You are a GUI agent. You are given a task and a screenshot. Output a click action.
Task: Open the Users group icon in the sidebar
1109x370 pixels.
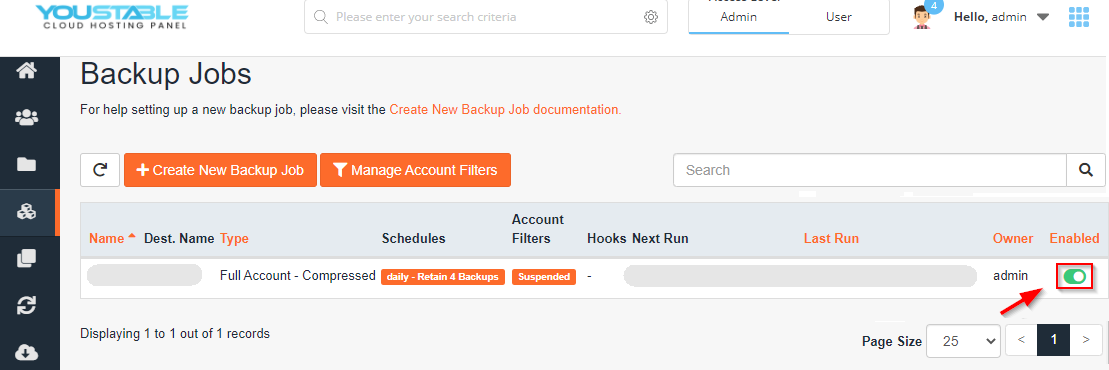click(26, 117)
